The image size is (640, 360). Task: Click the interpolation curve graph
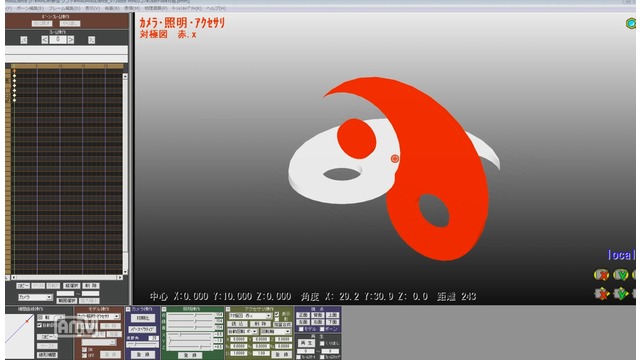pyautogui.click(x=19, y=336)
